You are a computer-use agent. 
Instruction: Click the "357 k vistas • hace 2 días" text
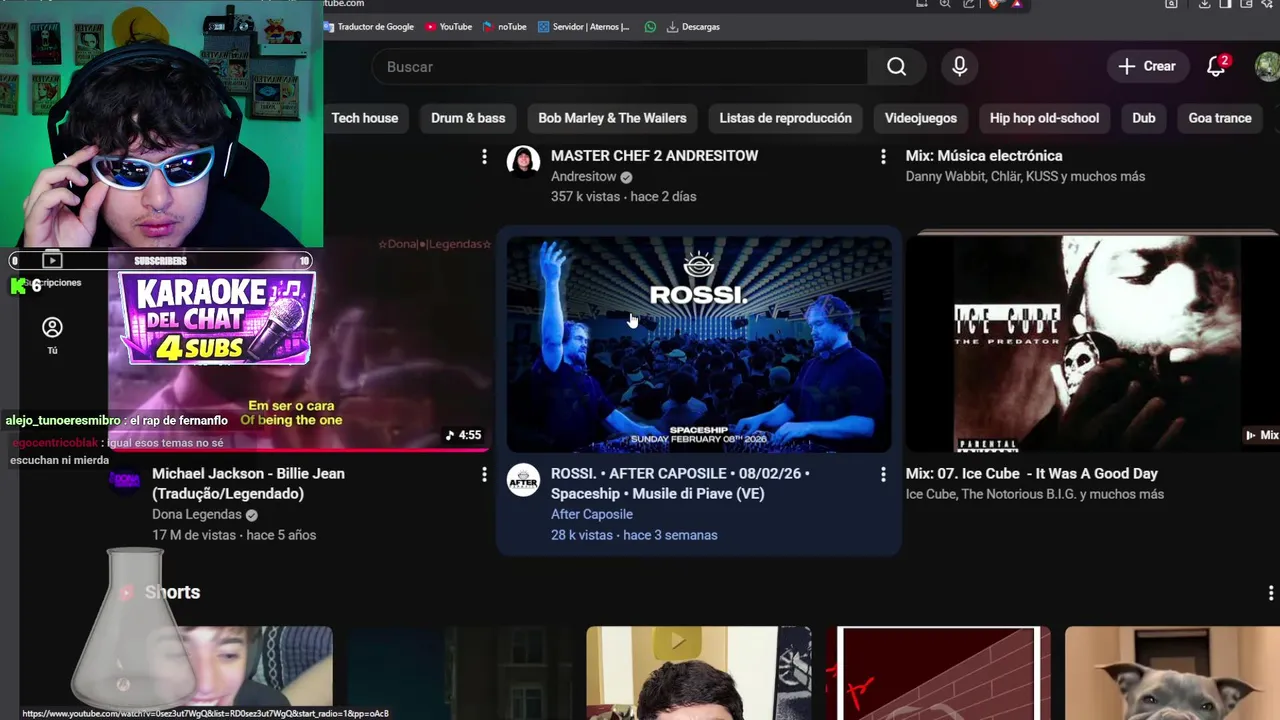[x=623, y=197]
